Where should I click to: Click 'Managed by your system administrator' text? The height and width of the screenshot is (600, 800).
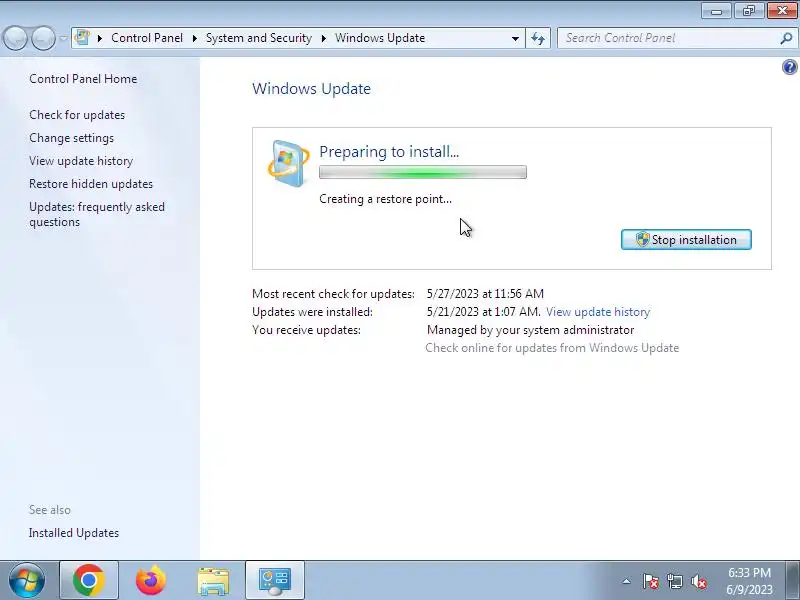[531, 330]
